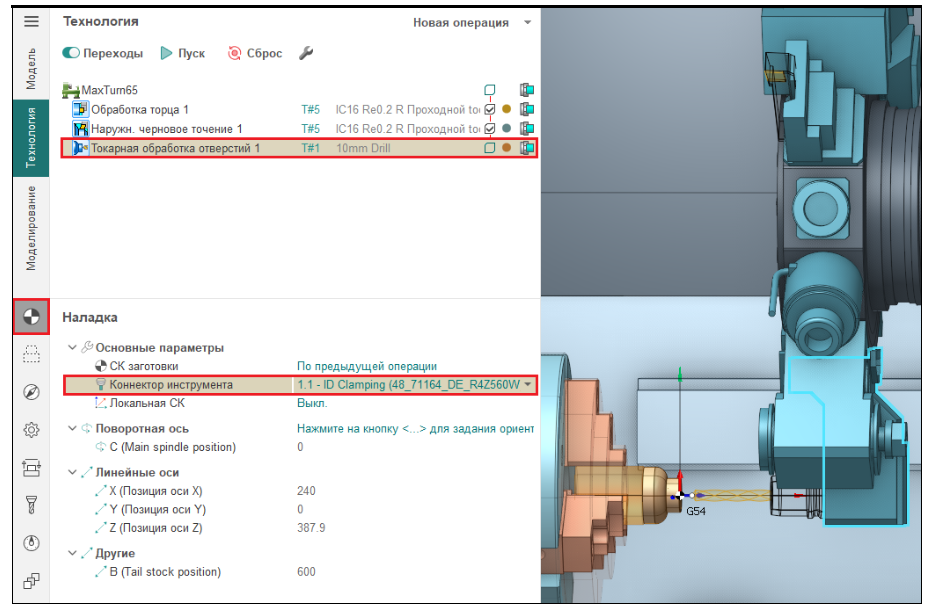937x610 pixels.
Task: Open the milling tool icon in the sidebar
Action: point(31,505)
